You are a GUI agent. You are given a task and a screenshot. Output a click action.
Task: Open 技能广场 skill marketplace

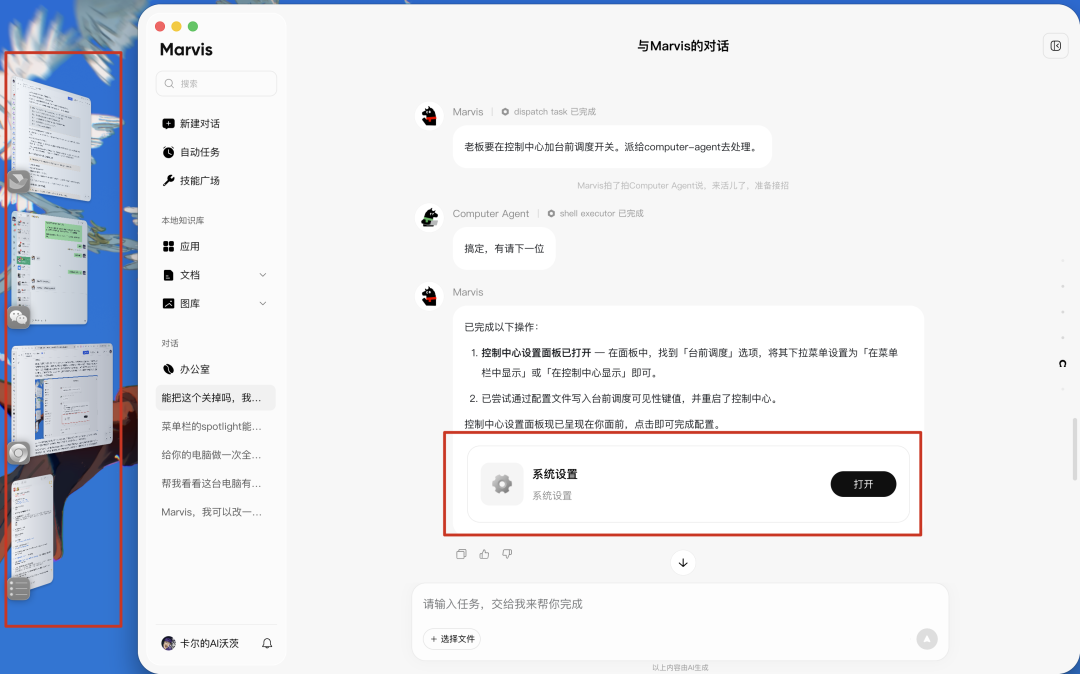[191, 180]
